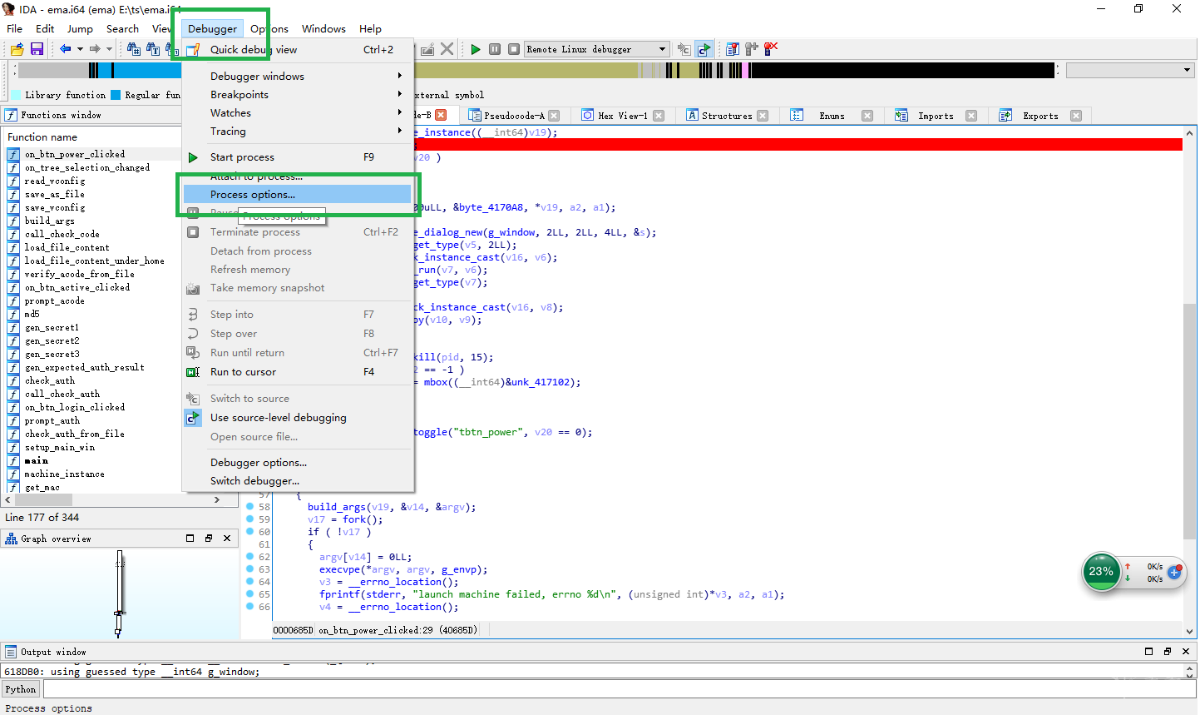Viewport: 1200px width, 715px height.
Task: Click the Open file folder icon
Action: coord(17,49)
